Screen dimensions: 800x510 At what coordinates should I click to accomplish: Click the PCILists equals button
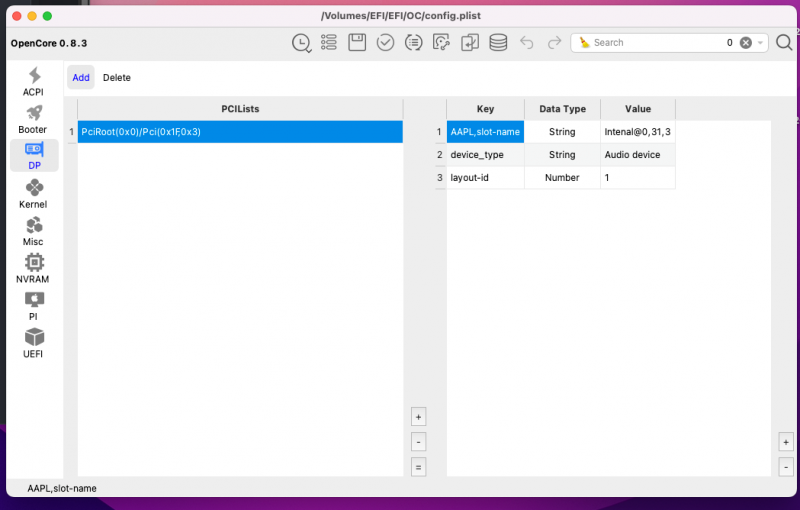coord(418,467)
